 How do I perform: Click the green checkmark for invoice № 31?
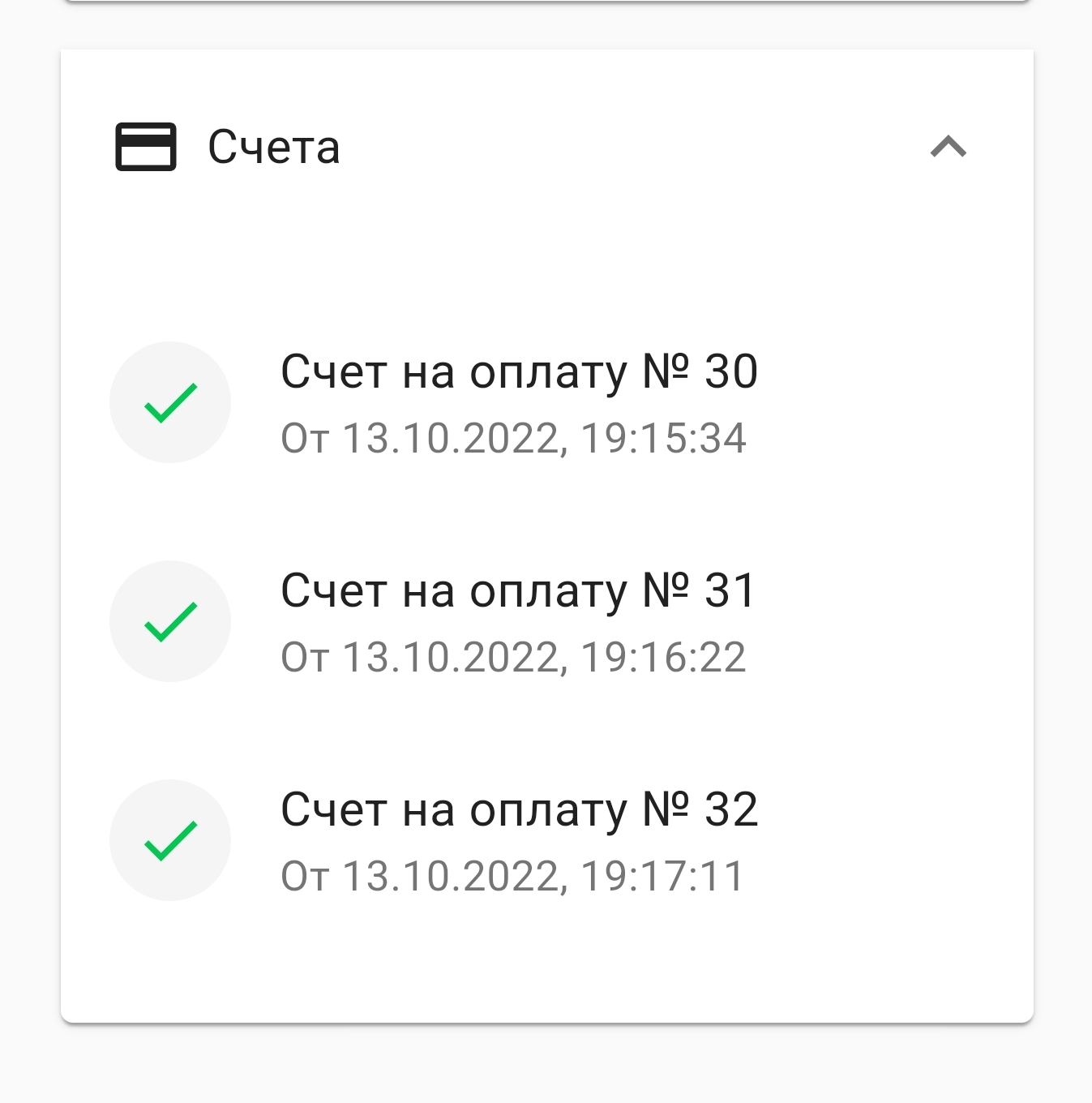click(x=170, y=621)
